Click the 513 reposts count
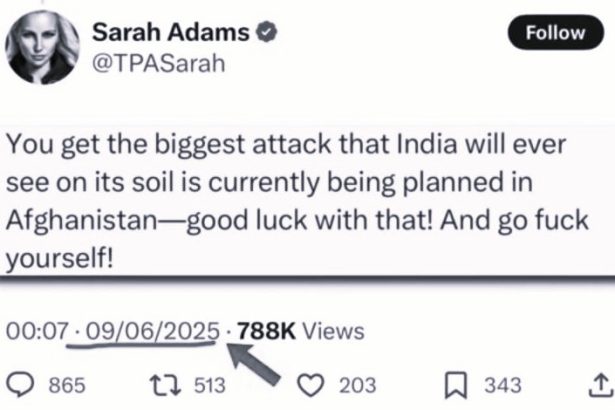The height and width of the screenshot is (410, 615). 210,385
